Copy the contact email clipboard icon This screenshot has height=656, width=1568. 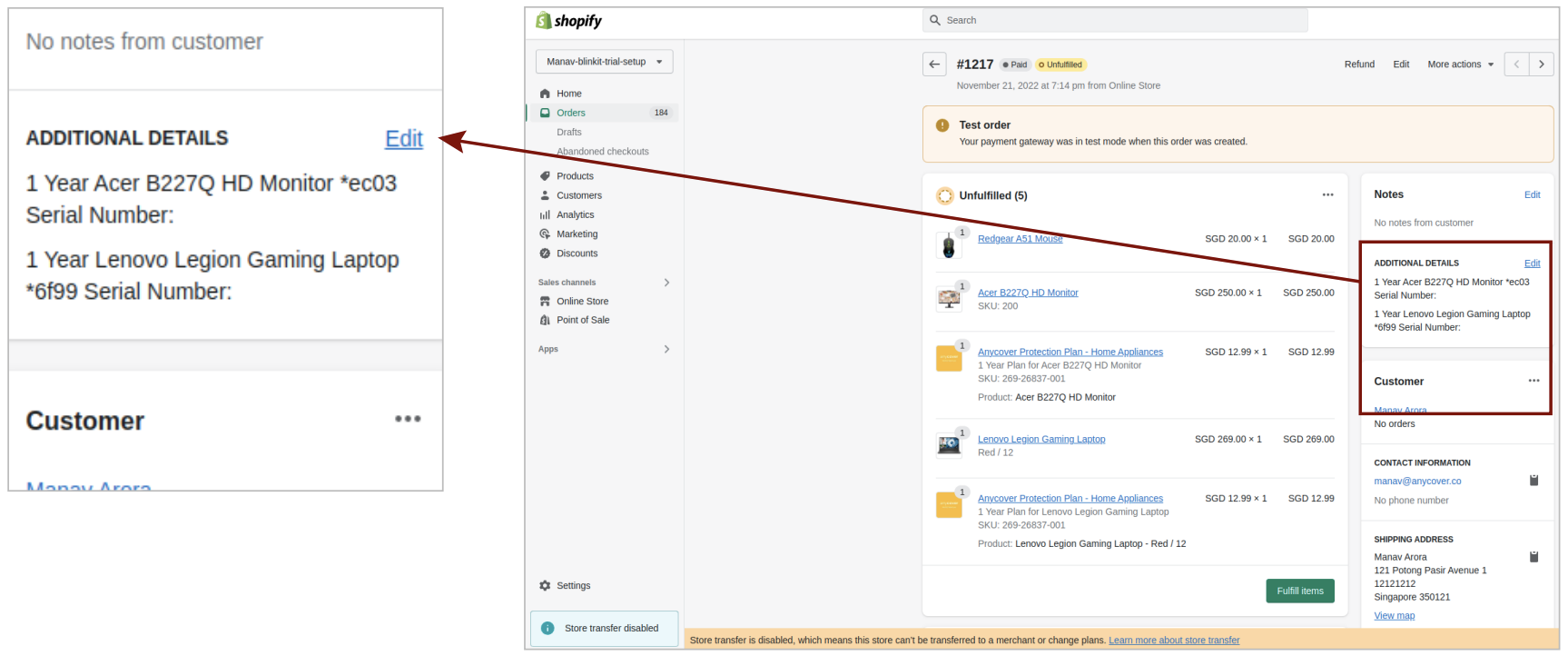click(x=1533, y=480)
